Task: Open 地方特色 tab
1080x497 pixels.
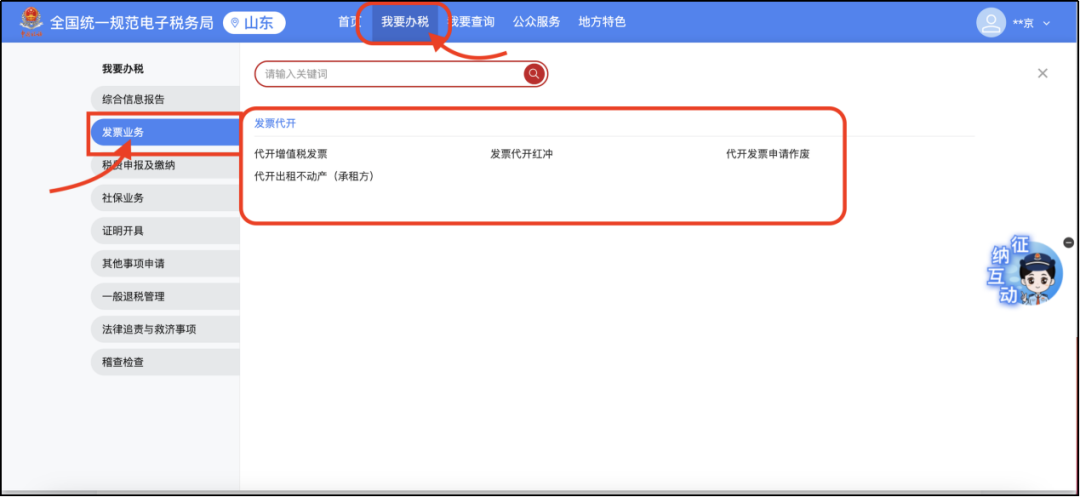Action: [602, 22]
